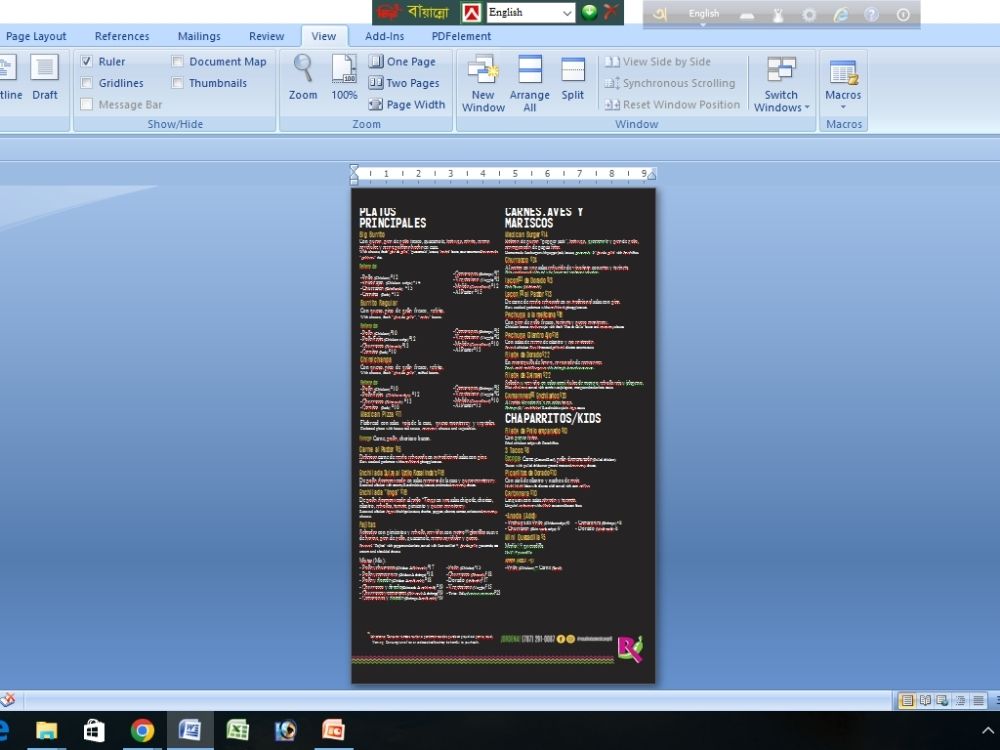Screen dimensions: 1000x750
Task: Select Web Layout view in status bar
Action: click(943, 701)
